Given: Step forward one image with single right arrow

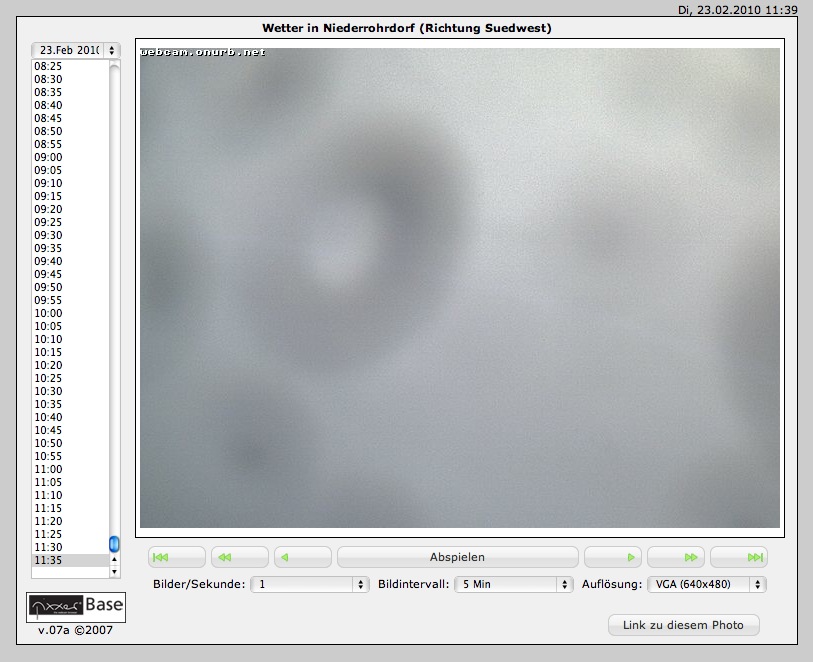Looking at the screenshot, I should (x=612, y=557).
